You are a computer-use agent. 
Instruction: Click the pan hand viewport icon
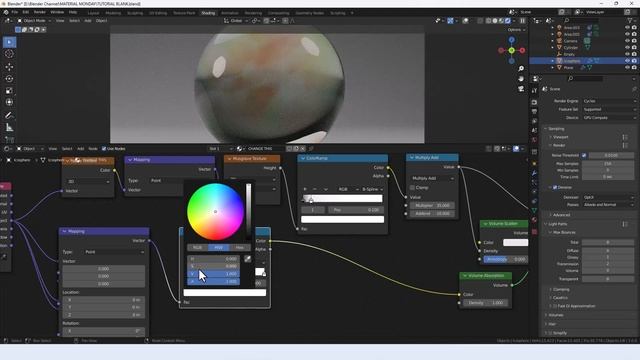pos(521,78)
